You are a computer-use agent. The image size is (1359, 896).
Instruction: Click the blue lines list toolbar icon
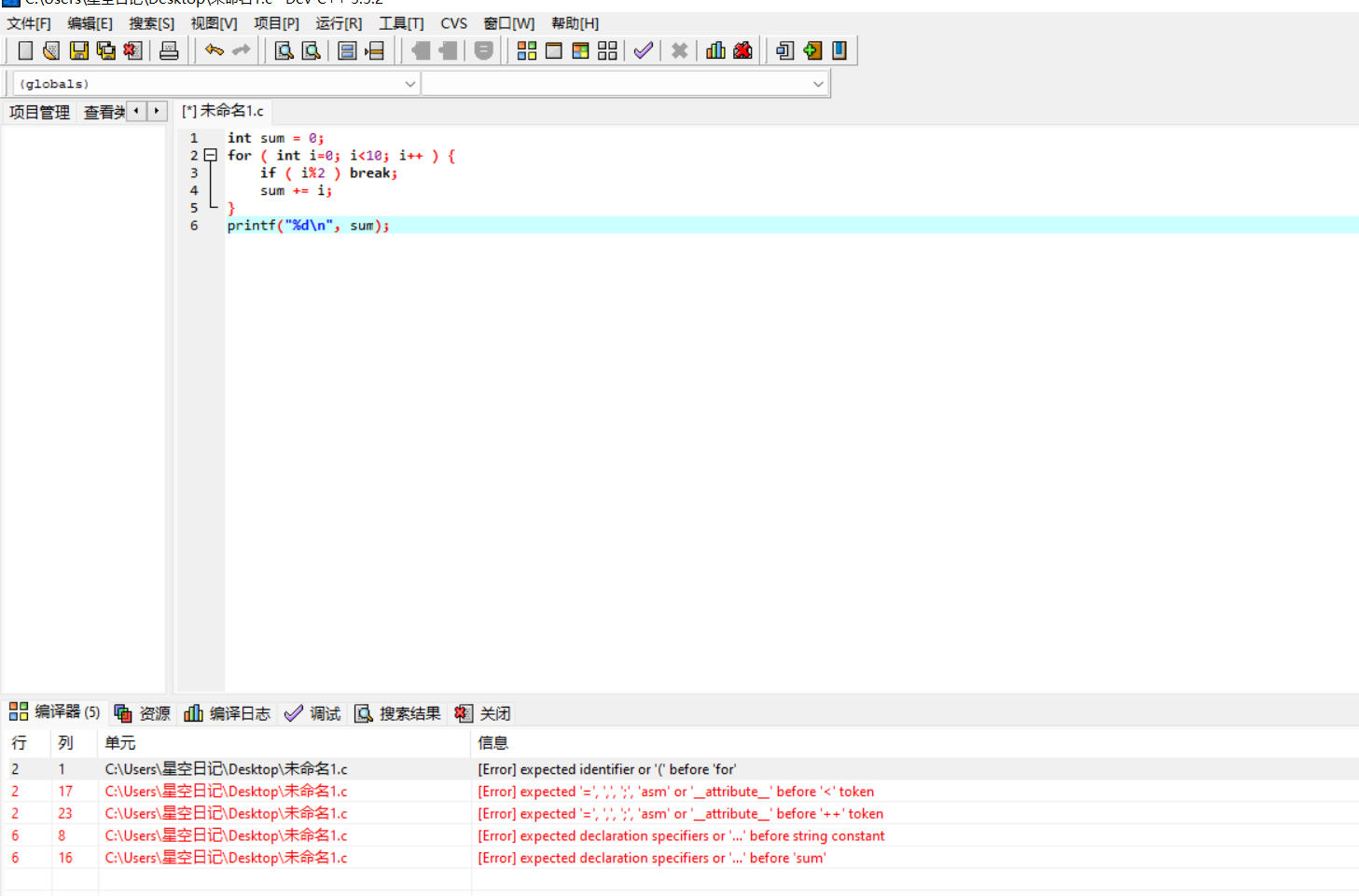point(348,50)
